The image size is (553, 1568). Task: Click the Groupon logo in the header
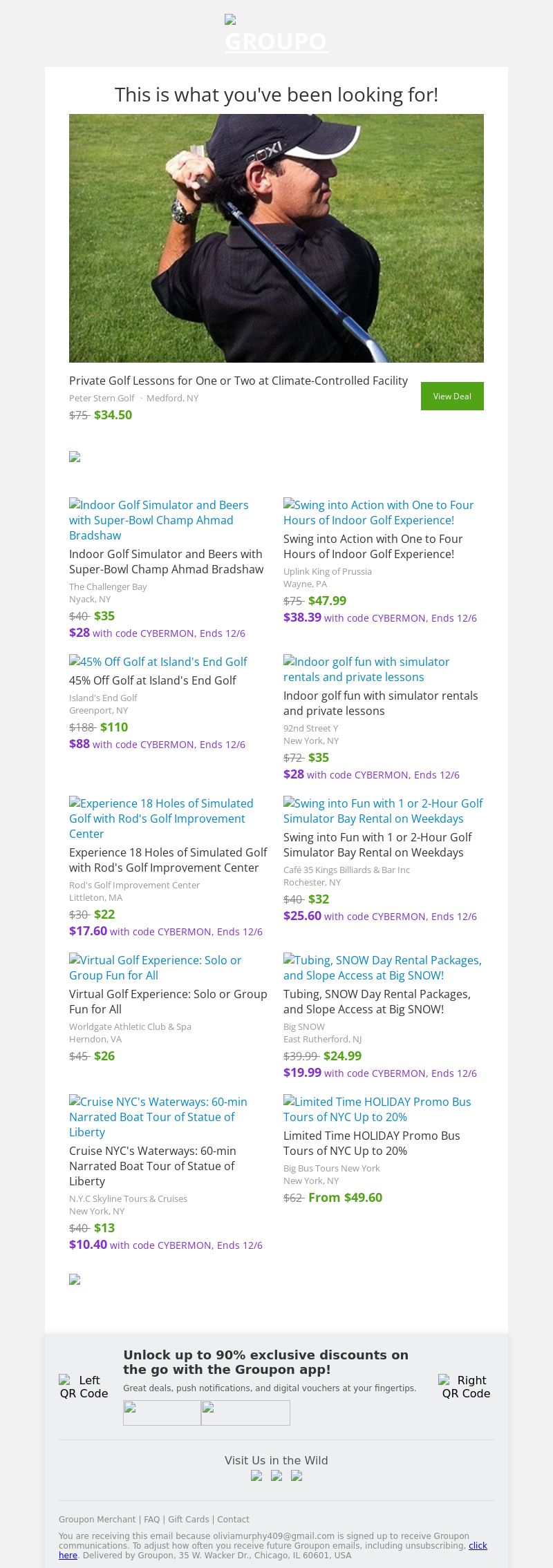(x=276, y=36)
